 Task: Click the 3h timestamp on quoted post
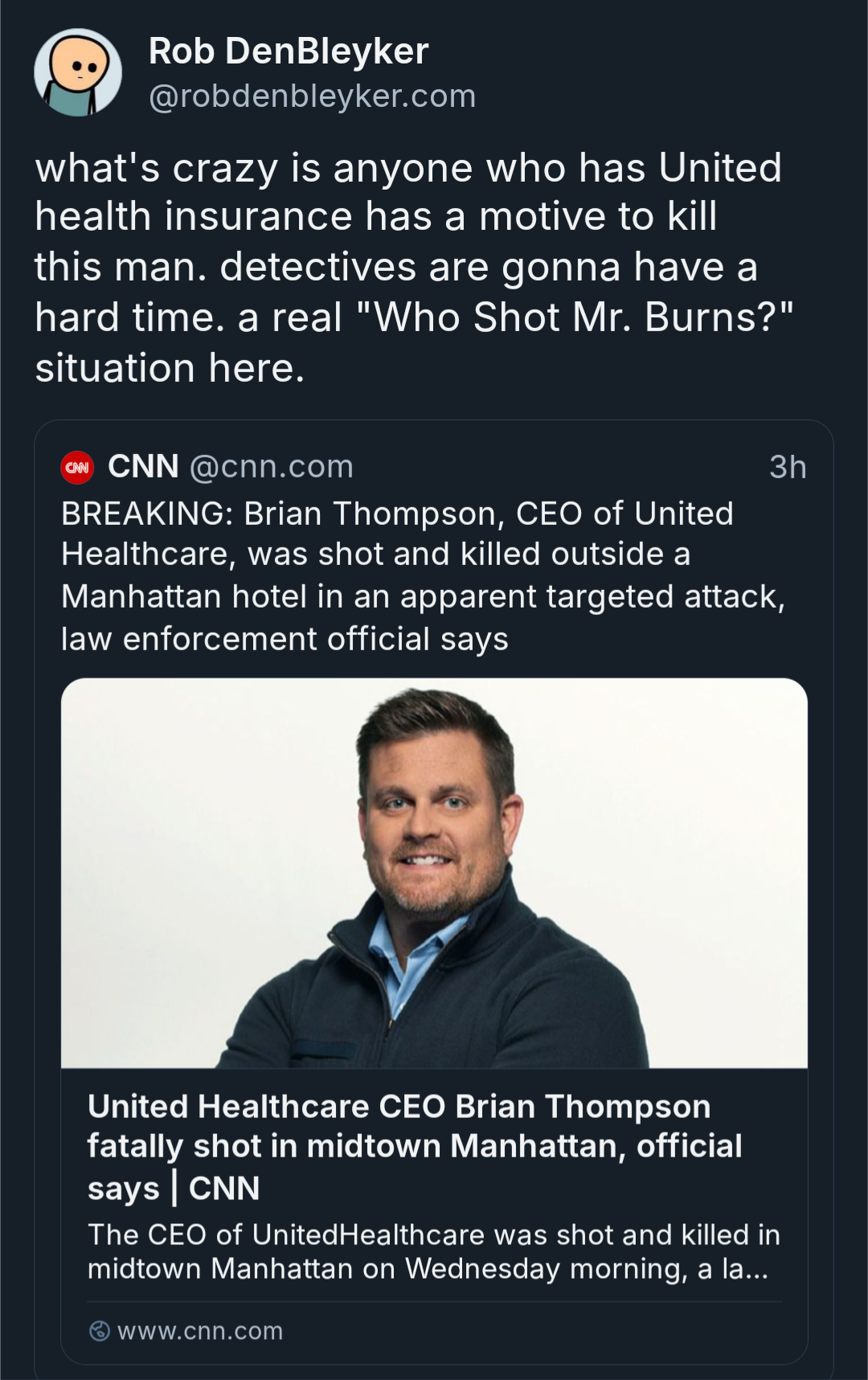coord(787,467)
